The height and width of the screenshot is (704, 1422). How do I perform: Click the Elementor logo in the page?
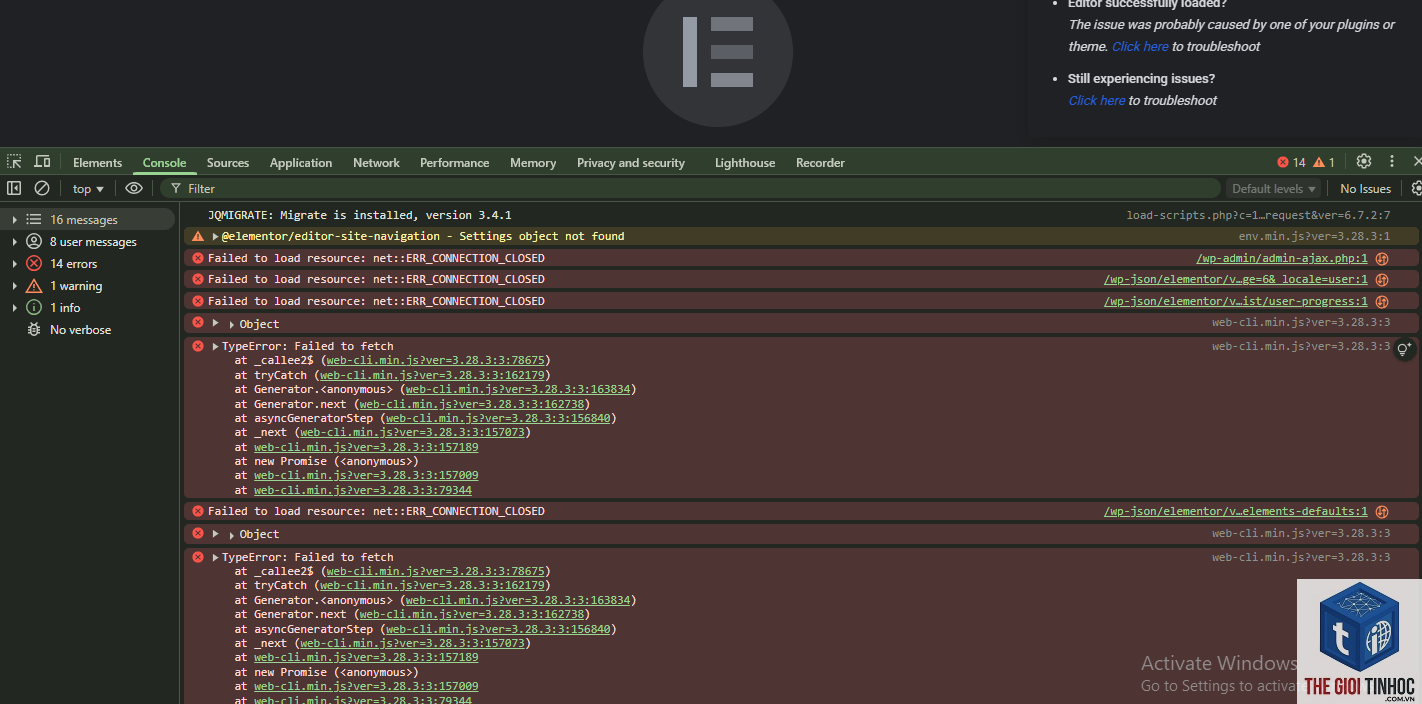pos(718,52)
